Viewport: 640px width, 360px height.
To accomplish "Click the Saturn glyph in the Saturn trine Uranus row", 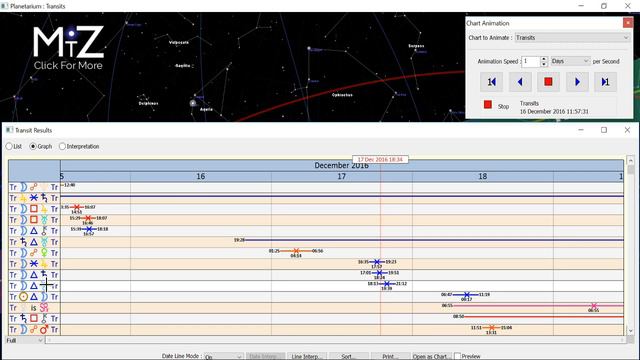I will (24, 242).
